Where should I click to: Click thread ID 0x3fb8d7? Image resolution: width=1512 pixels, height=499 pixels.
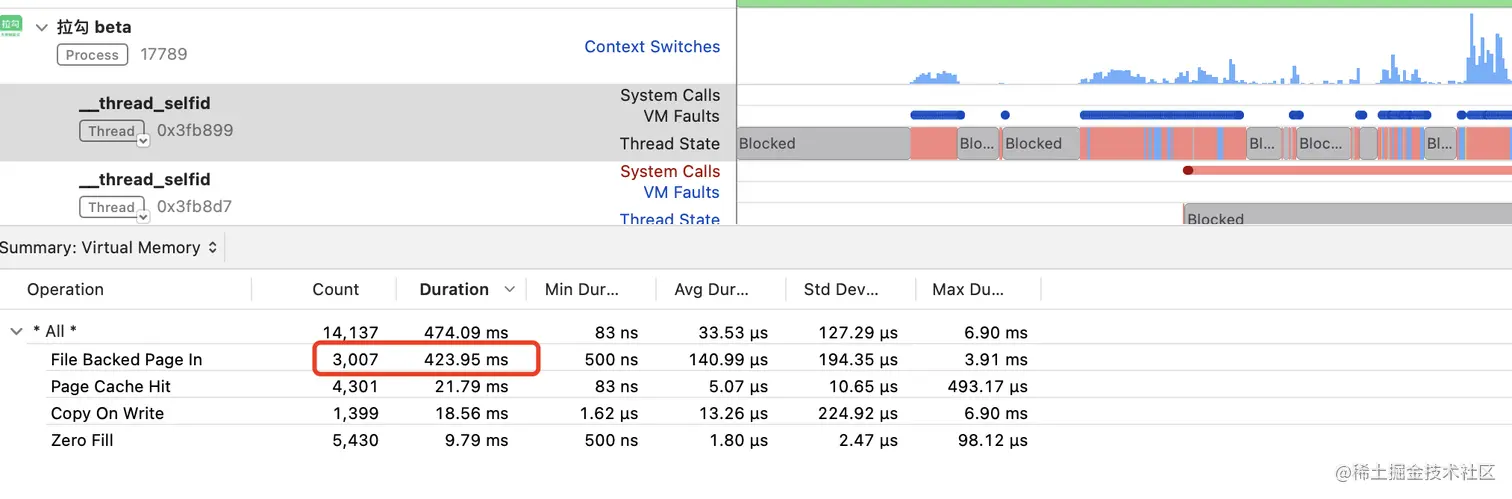195,207
